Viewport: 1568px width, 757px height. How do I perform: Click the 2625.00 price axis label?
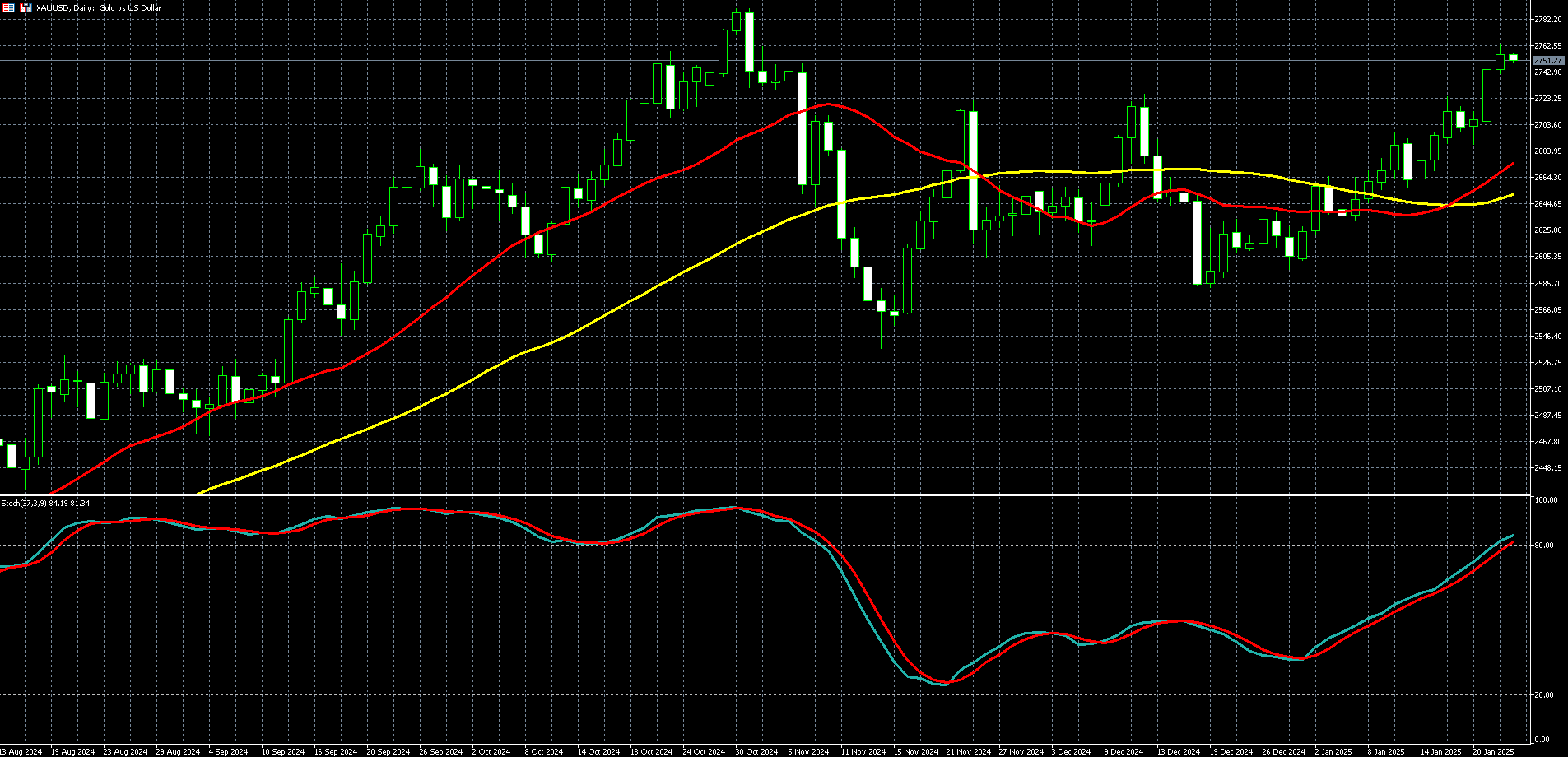(1548, 230)
